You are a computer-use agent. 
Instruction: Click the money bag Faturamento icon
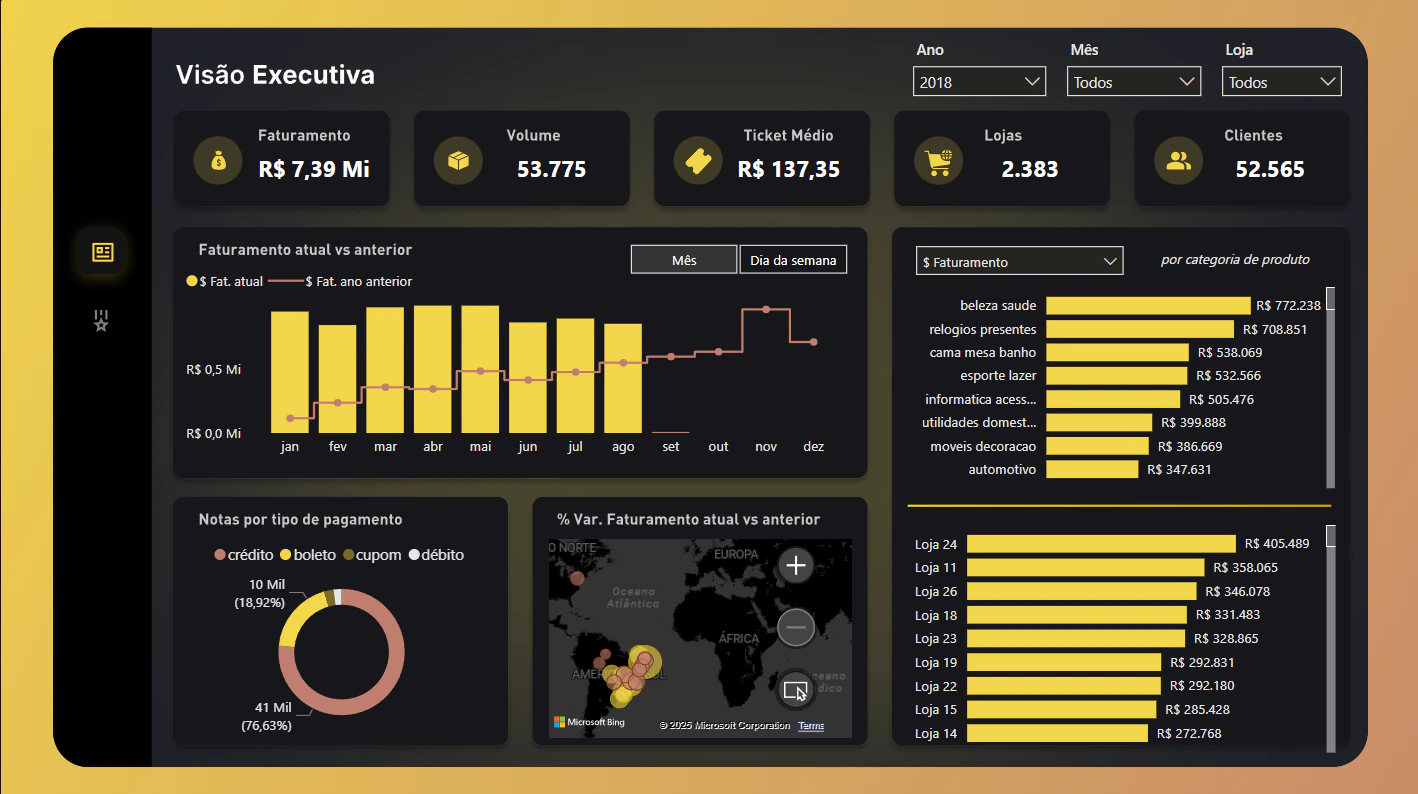coord(218,160)
